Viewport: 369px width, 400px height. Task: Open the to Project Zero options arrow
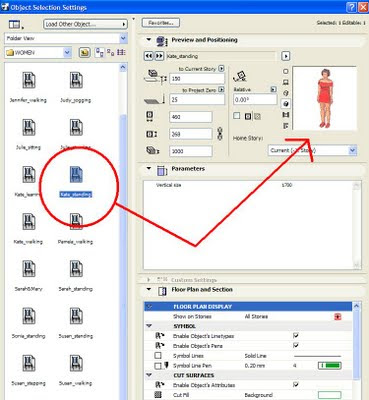tap(221, 90)
